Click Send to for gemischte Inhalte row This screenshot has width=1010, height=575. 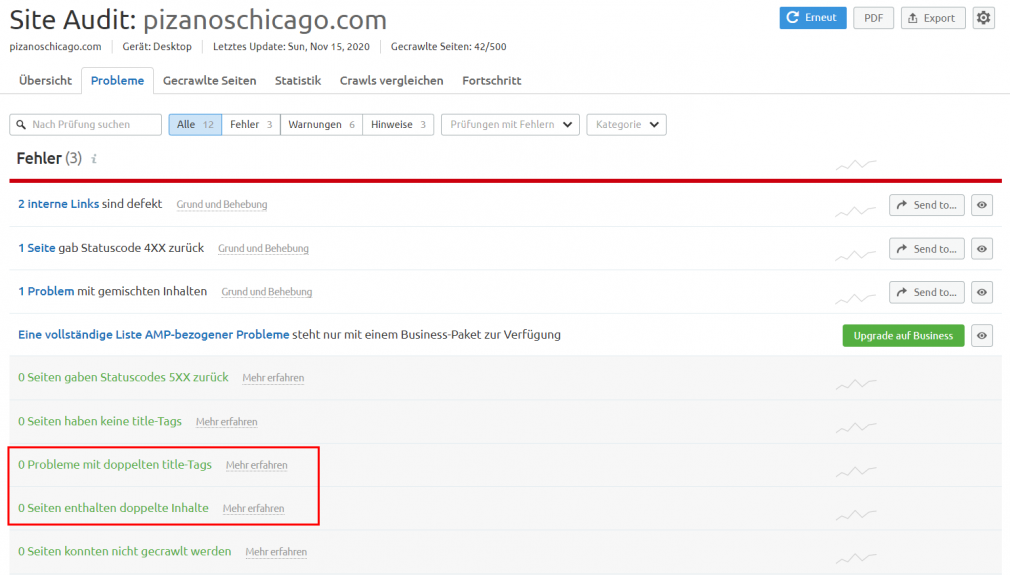click(x=927, y=292)
